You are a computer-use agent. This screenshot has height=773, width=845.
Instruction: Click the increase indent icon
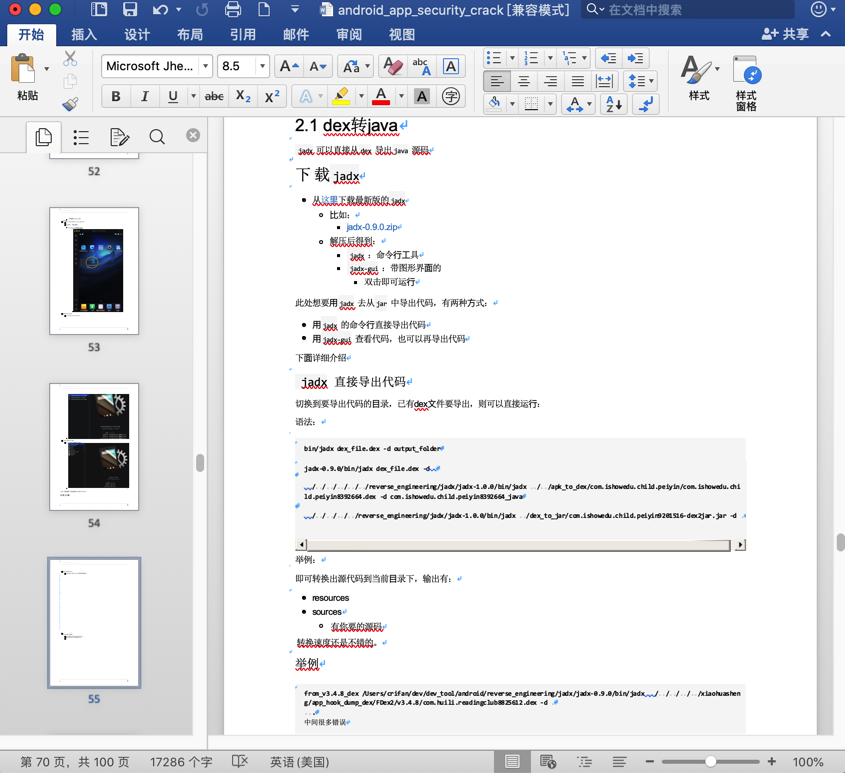coord(635,59)
